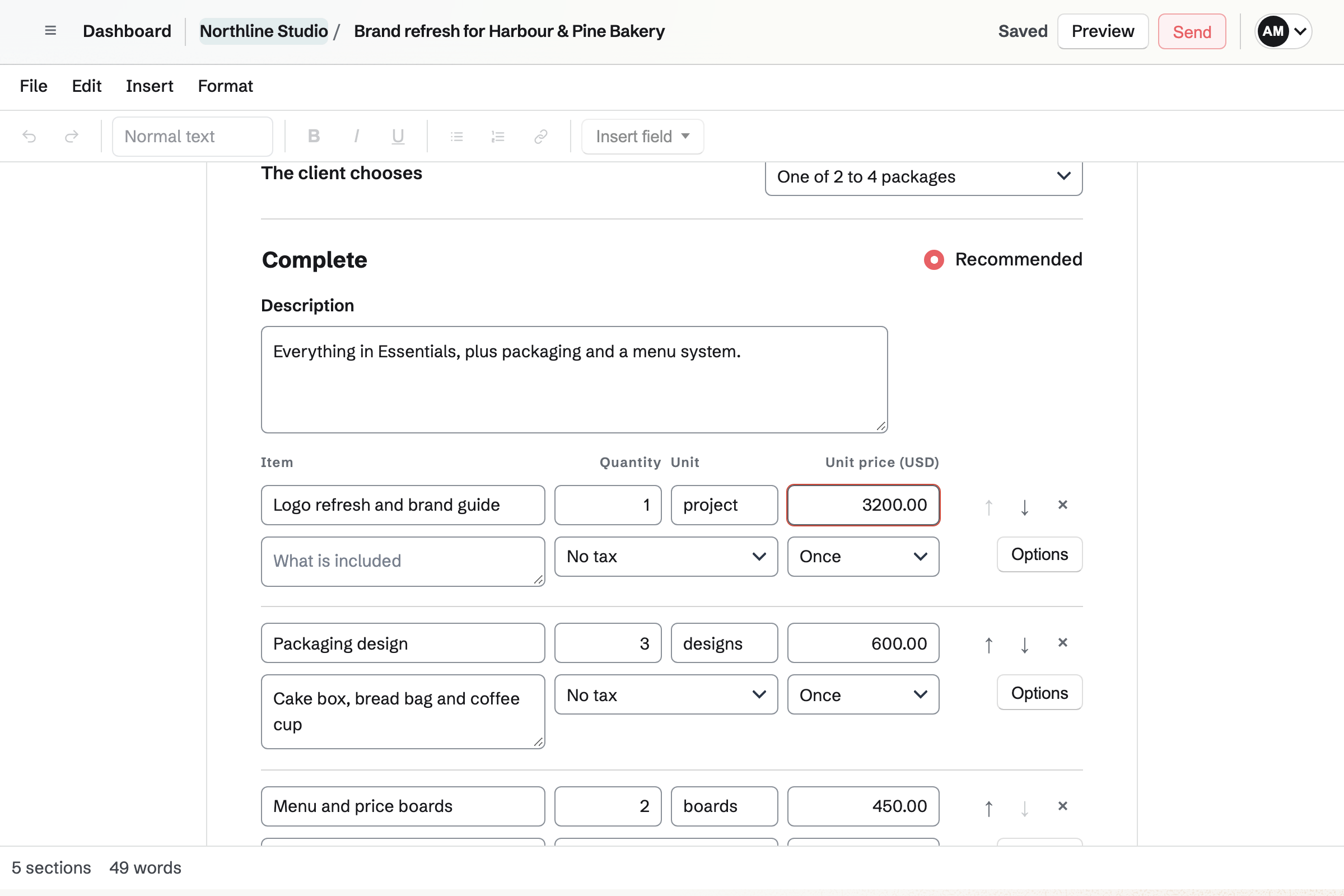Toggle italic formatting
This screenshot has width=1344, height=896.
pyautogui.click(x=356, y=137)
